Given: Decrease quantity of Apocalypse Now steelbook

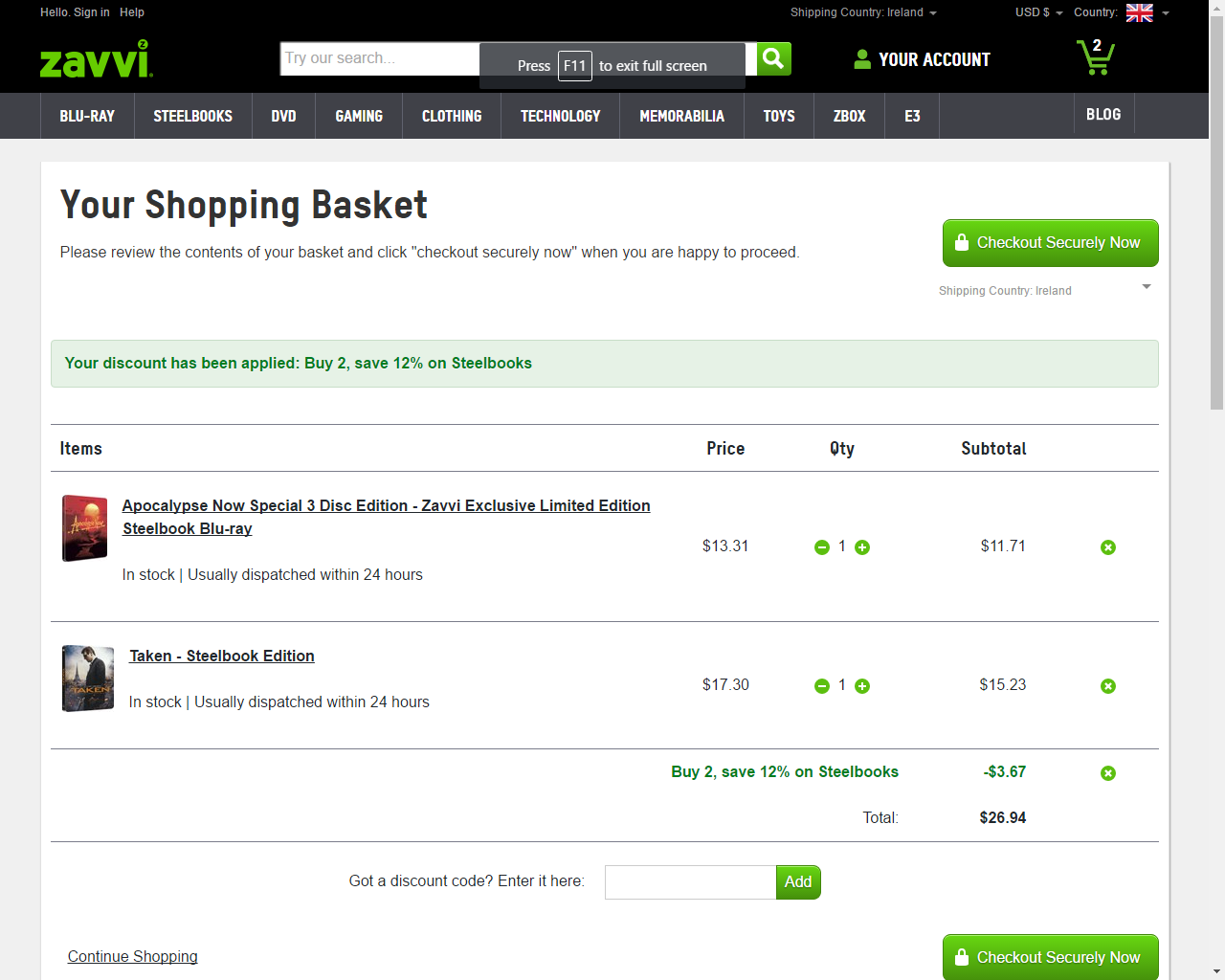Looking at the screenshot, I should (x=822, y=547).
